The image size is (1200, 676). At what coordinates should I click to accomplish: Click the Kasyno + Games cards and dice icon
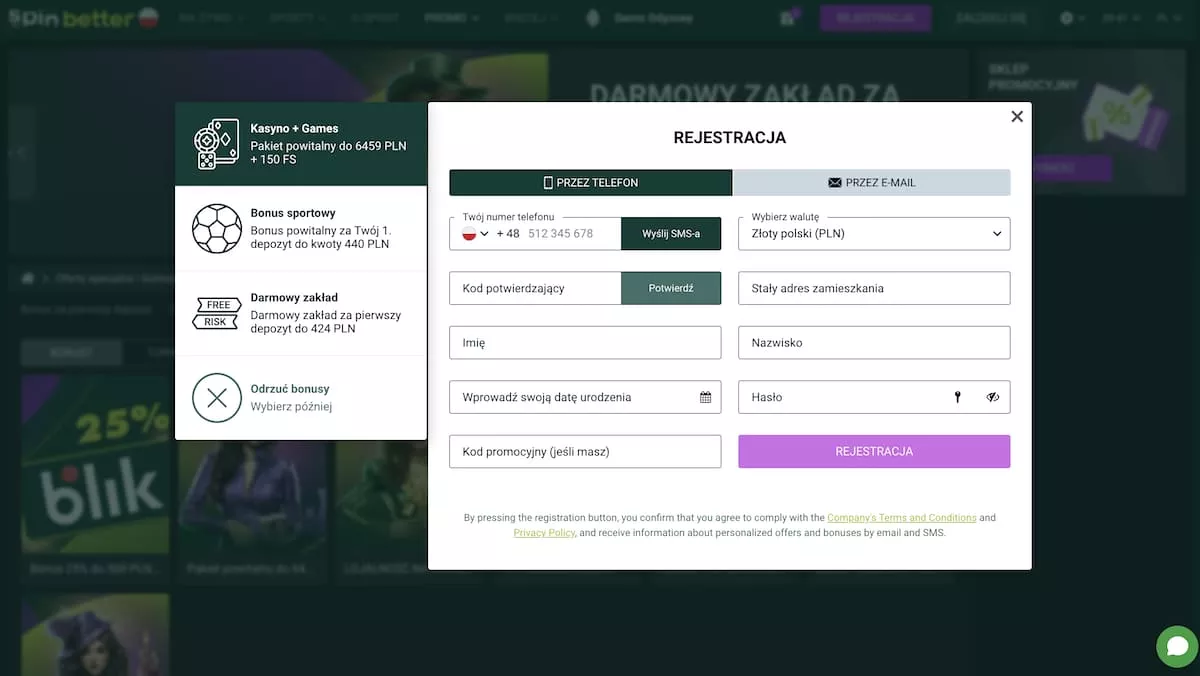pyautogui.click(x=216, y=144)
